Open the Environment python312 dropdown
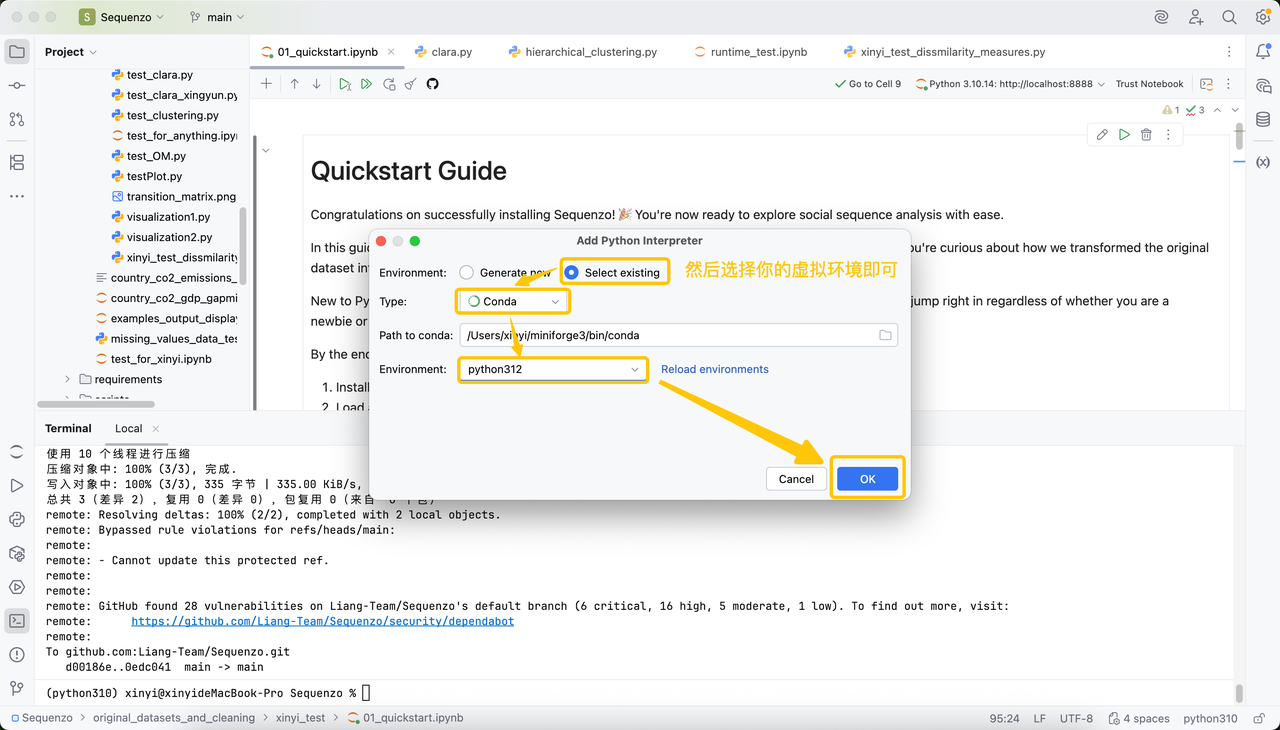This screenshot has height=730, width=1280. point(552,369)
